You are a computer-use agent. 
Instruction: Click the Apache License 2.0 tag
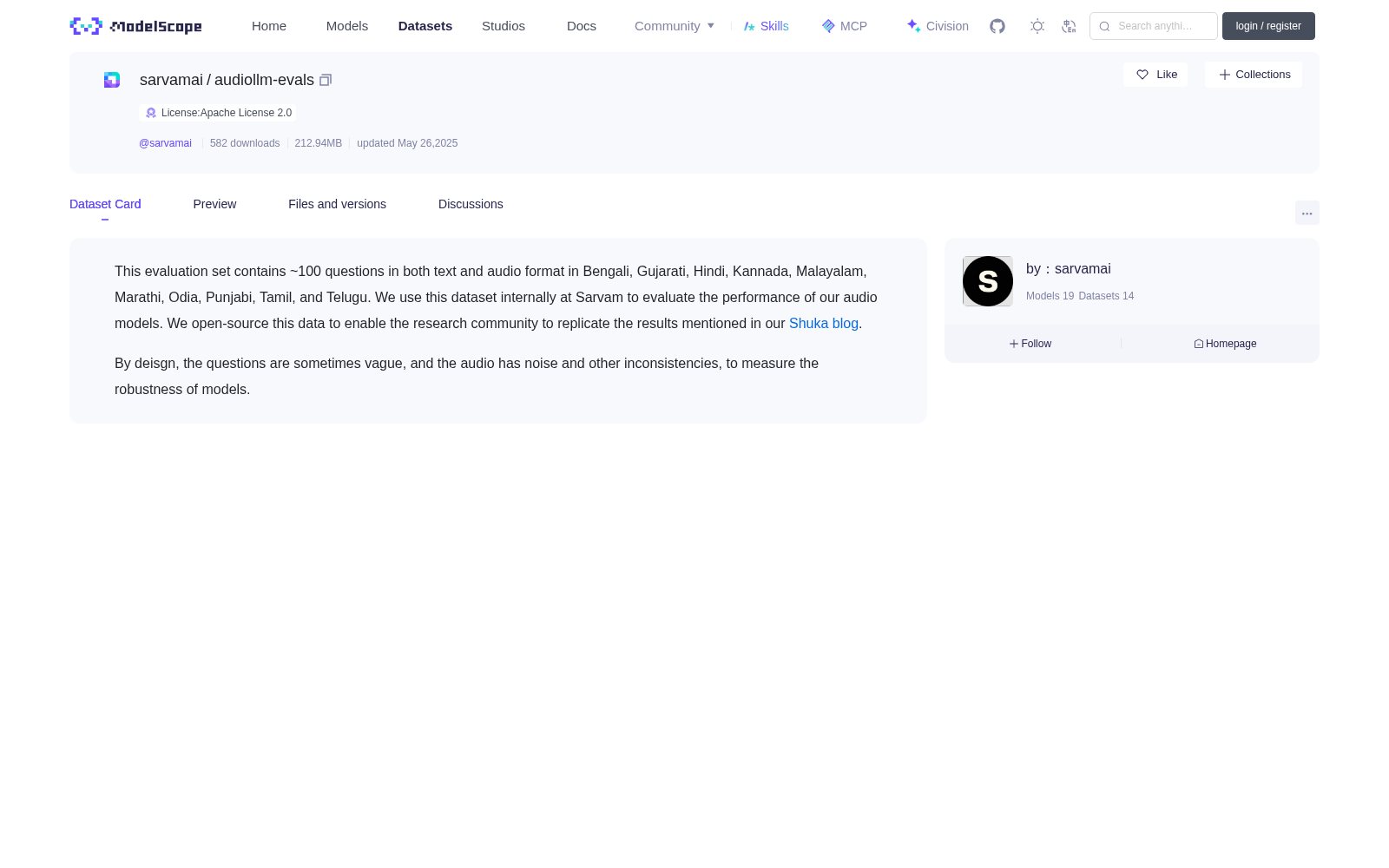pyautogui.click(x=218, y=113)
